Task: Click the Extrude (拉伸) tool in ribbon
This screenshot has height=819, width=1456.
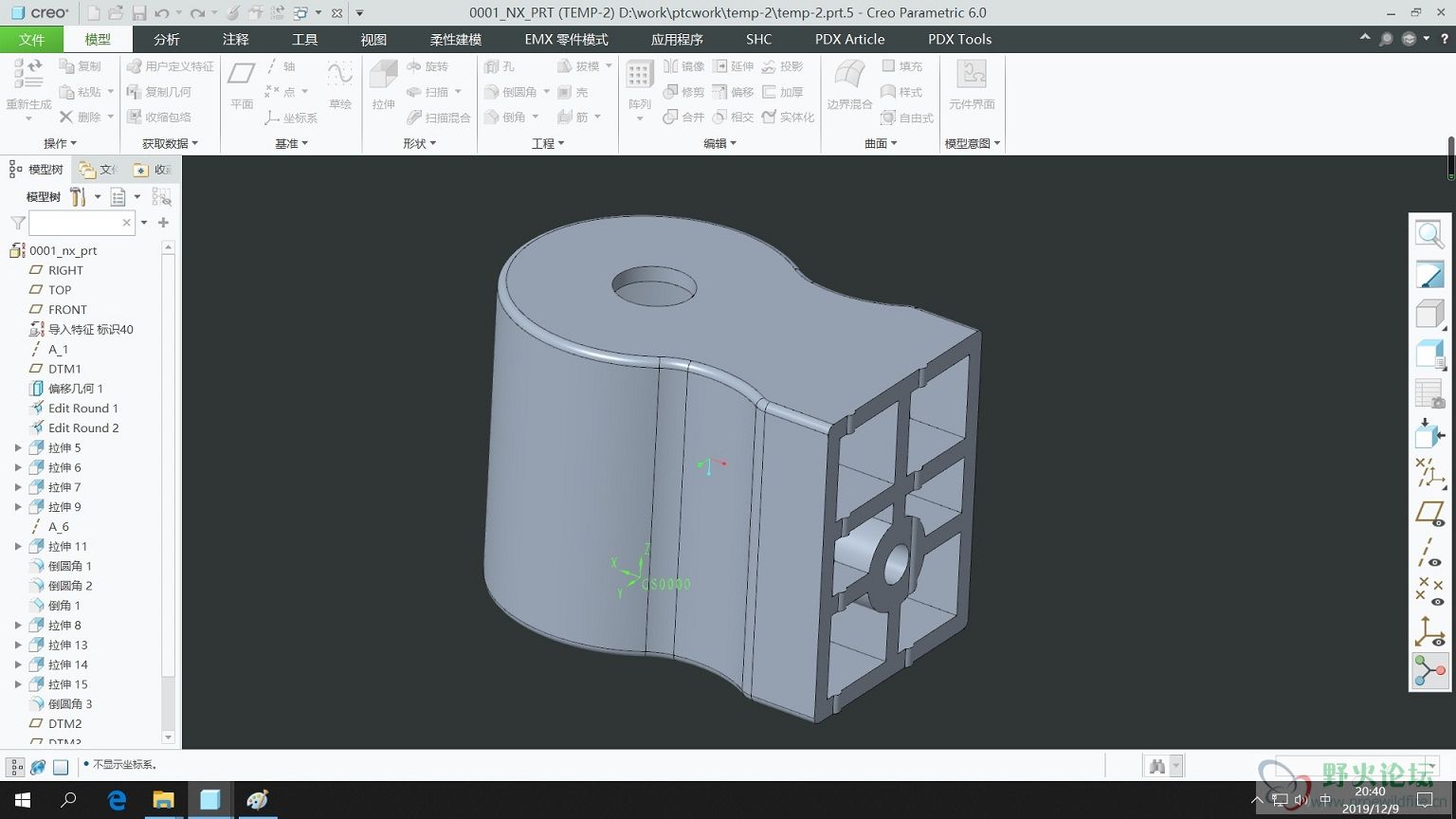Action: tap(383, 84)
